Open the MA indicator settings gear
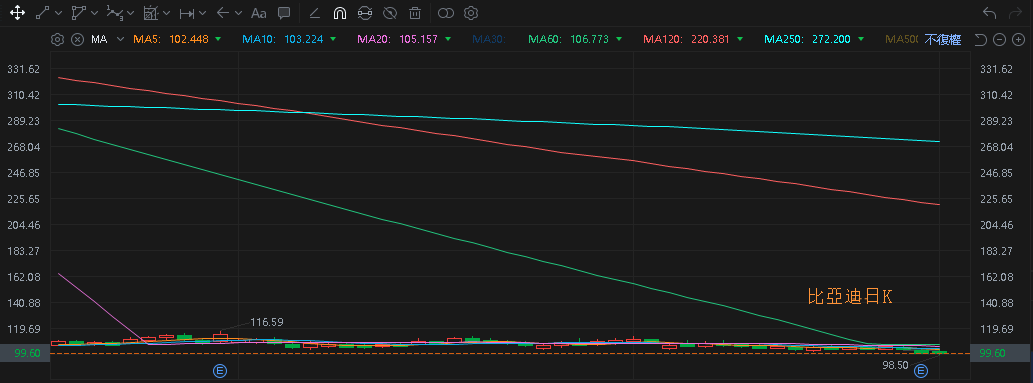The height and width of the screenshot is (383, 1033). 57,40
